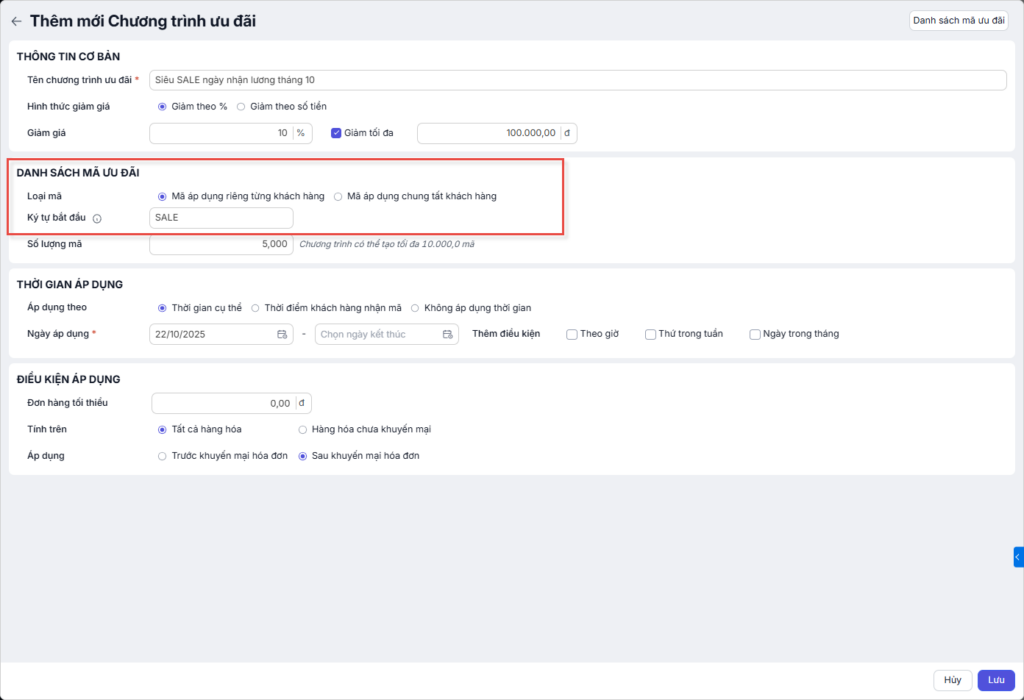Enable the Giảm tối đa checkbox
This screenshot has height=700, width=1024.
[x=336, y=132]
